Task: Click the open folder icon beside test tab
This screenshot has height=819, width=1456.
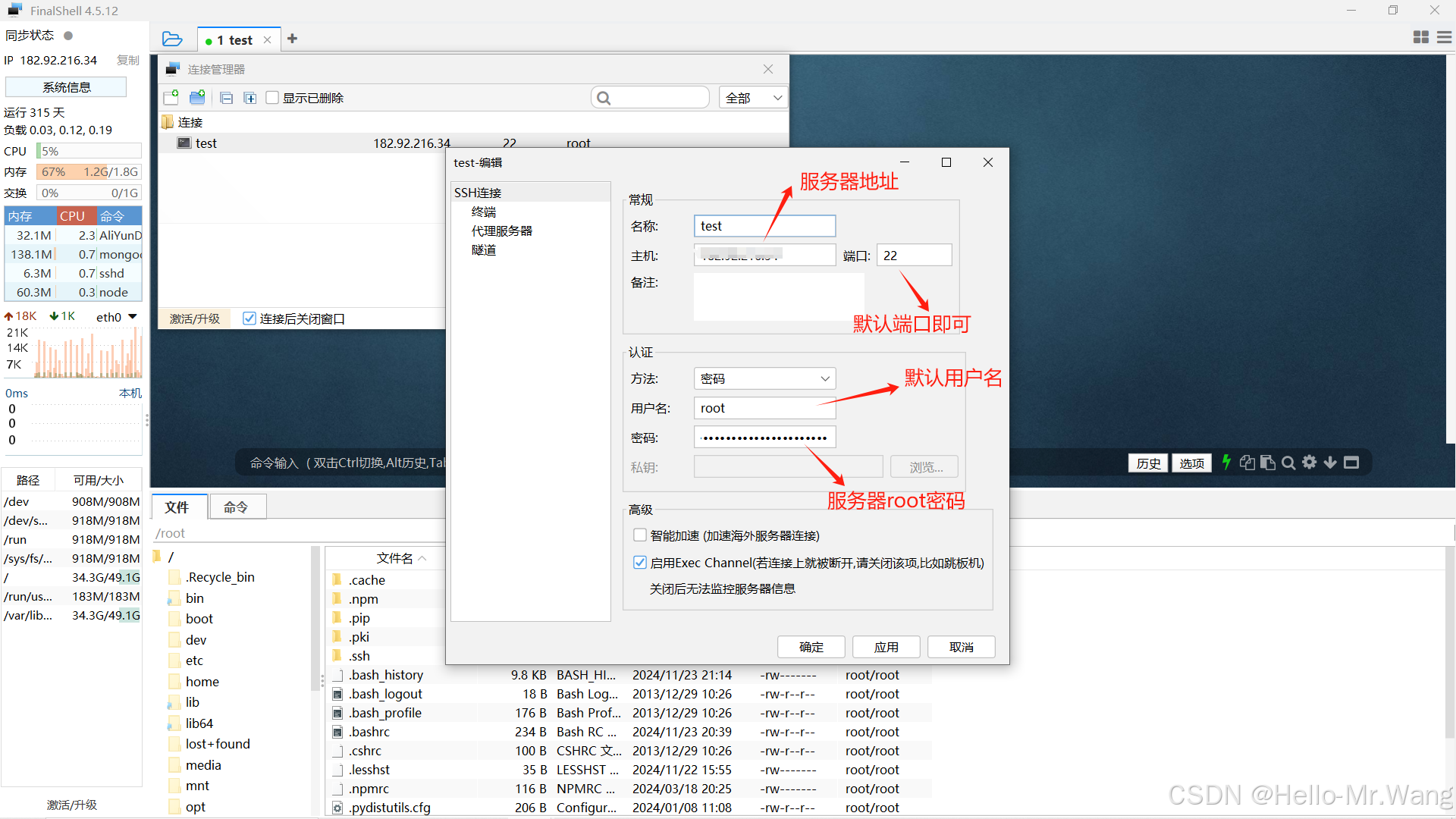Action: click(x=172, y=39)
